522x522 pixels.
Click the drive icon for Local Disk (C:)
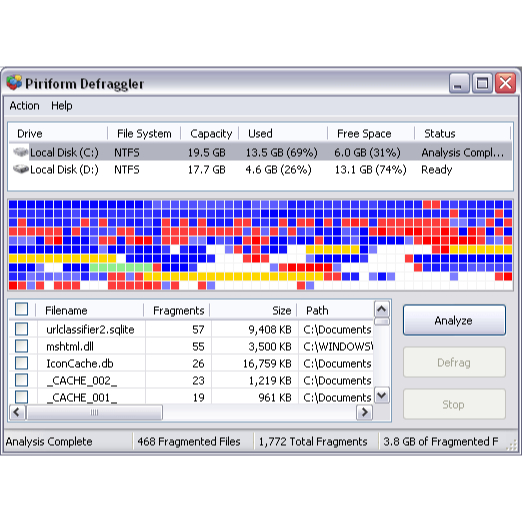tap(21, 152)
